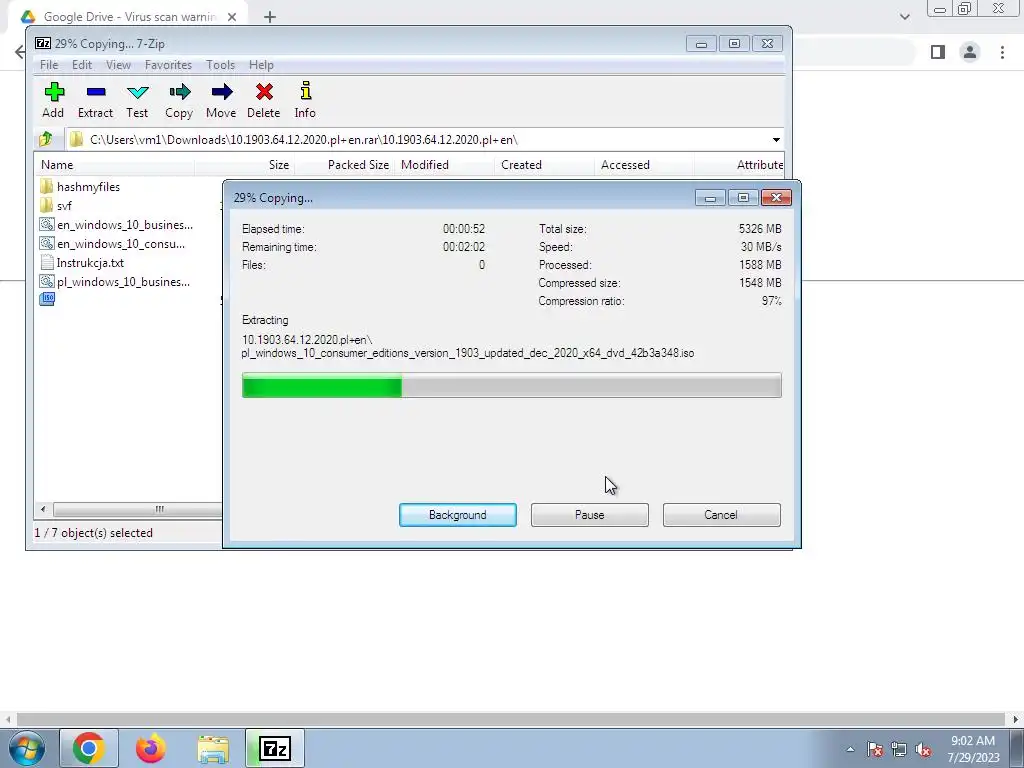Open the Tools menu
Image resolution: width=1024 pixels, height=768 pixels.
(x=220, y=65)
